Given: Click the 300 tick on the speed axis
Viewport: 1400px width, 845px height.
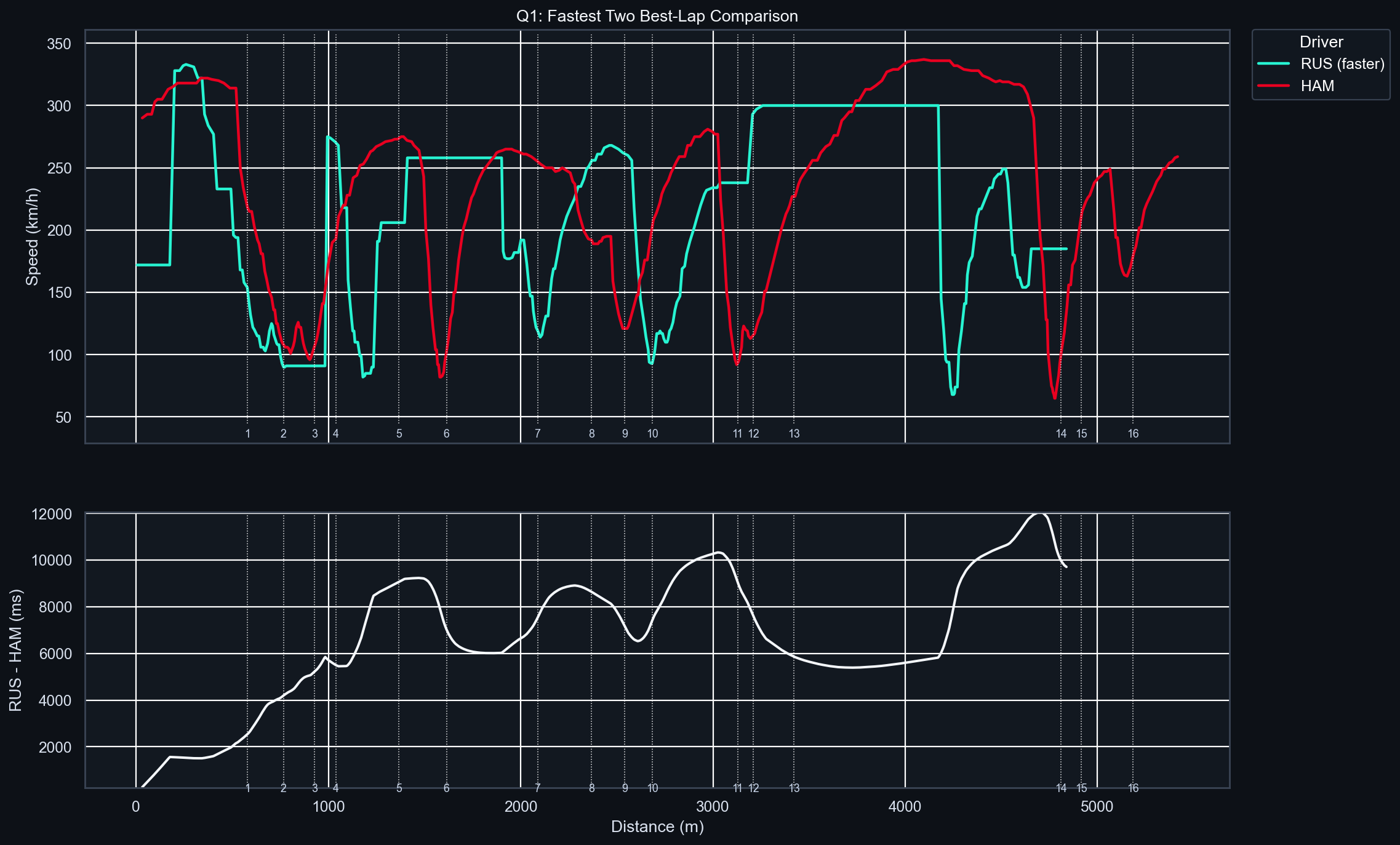Looking at the screenshot, I should (59, 106).
